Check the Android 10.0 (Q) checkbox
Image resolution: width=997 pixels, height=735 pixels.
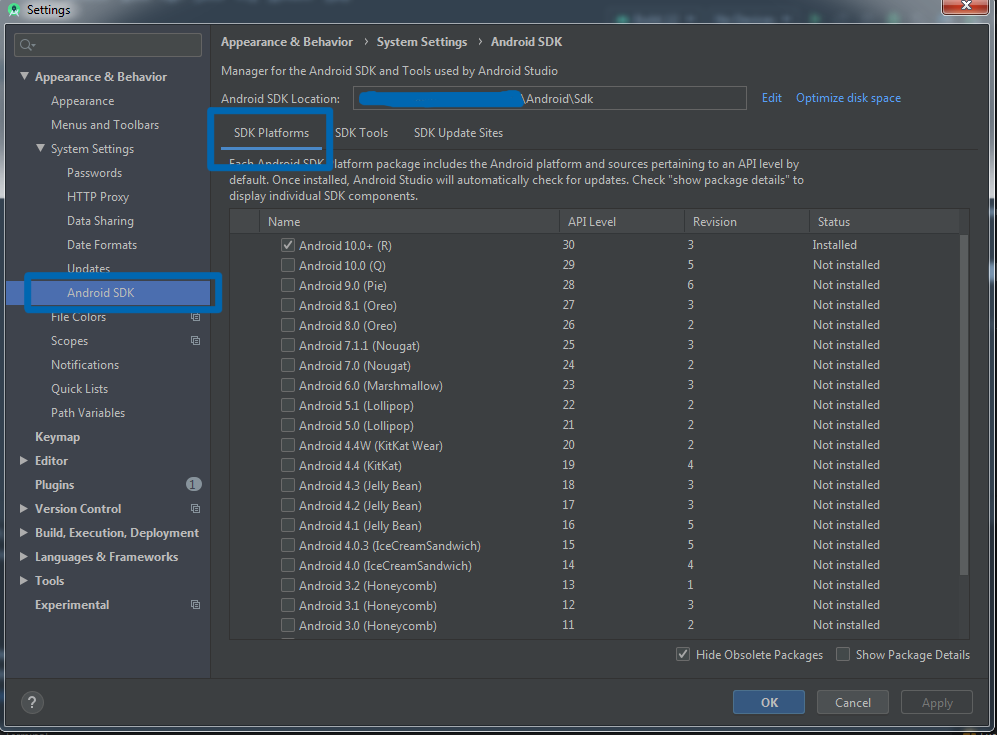[287, 265]
